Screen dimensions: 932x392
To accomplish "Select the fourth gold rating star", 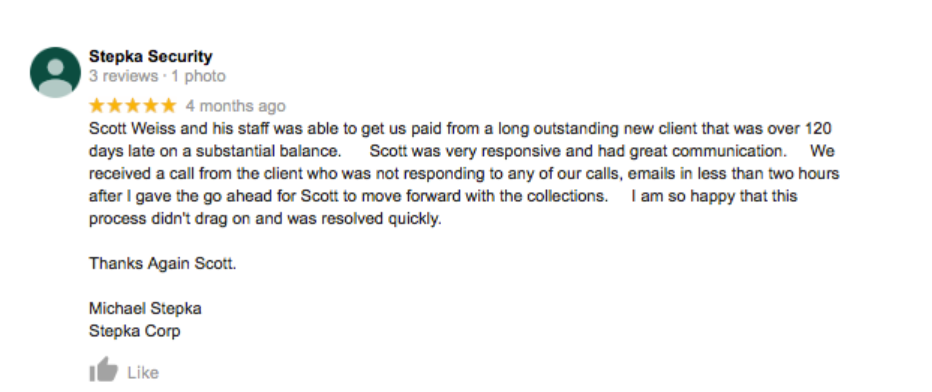I will [151, 106].
